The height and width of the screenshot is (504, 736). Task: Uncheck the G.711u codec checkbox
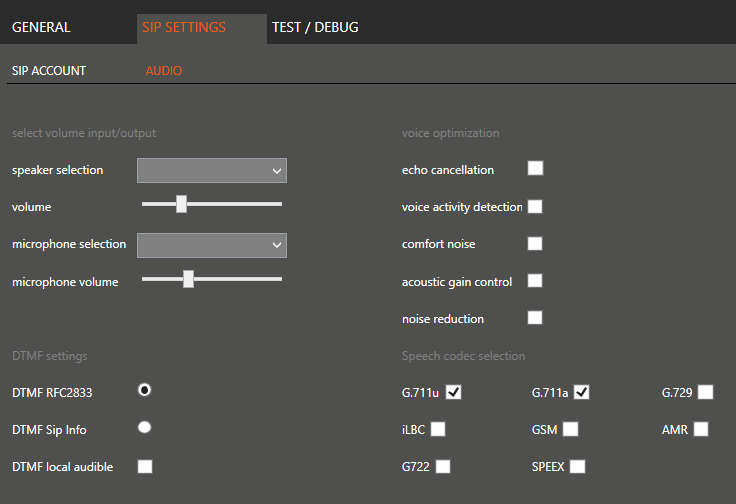point(454,392)
